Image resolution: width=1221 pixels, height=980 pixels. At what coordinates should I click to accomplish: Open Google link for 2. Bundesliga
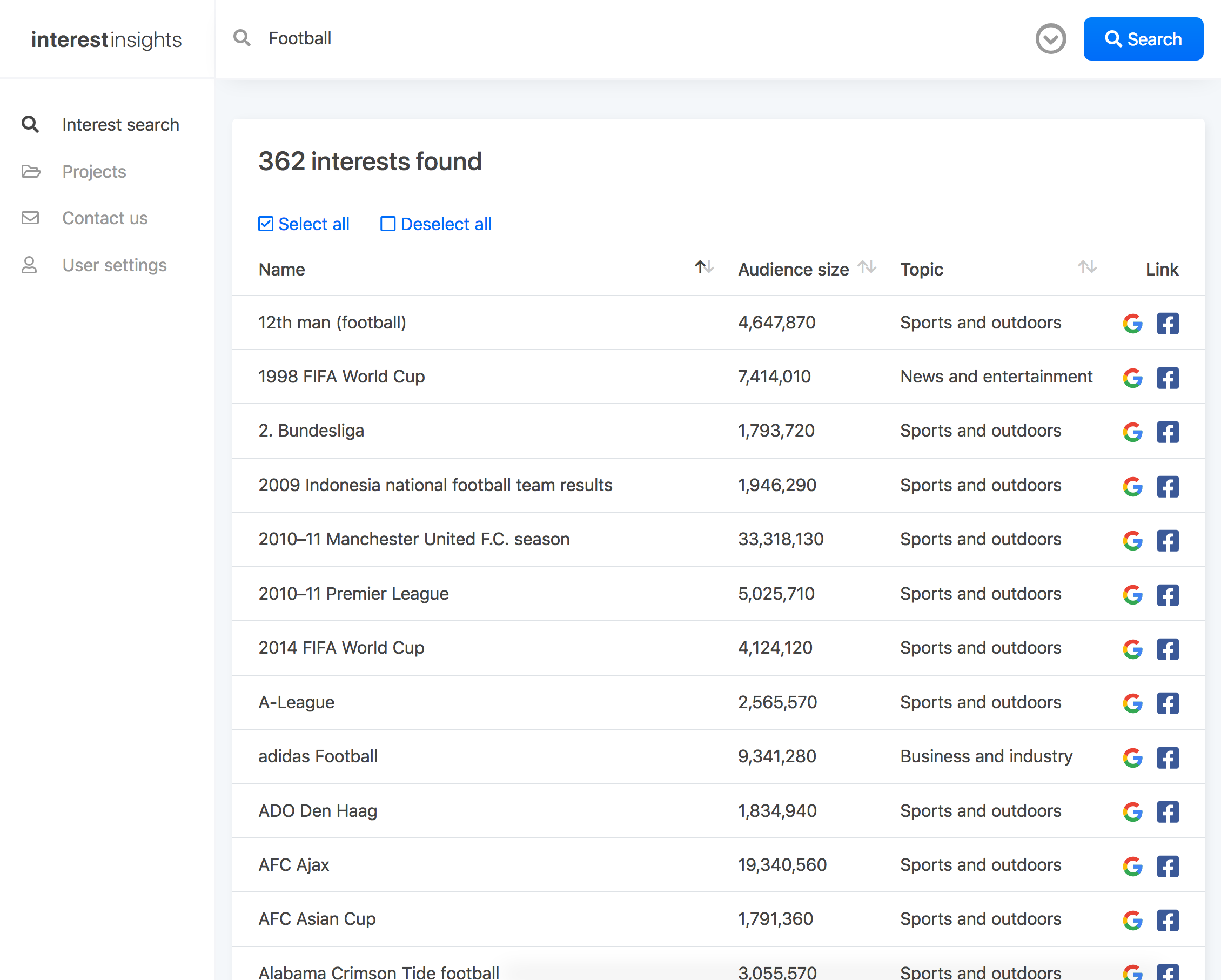click(1132, 432)
